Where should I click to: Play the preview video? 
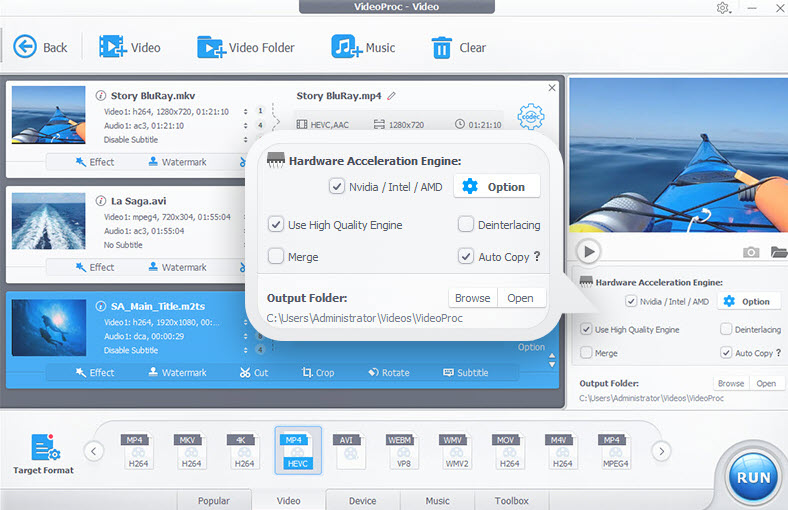589,251
